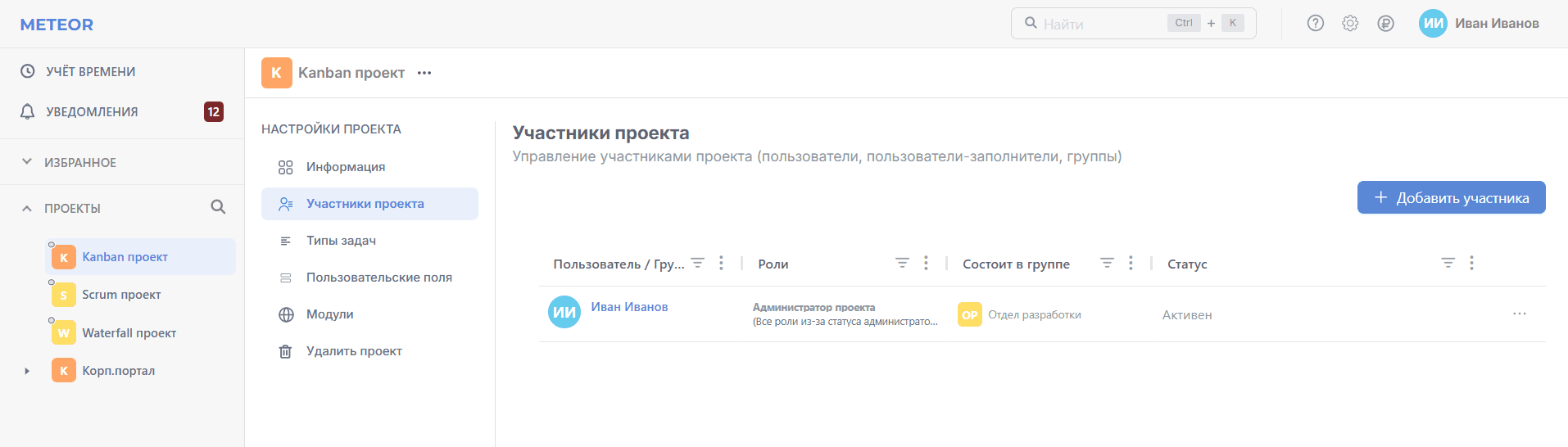This screenshot has height=447, width=1568.
Task: Sort by the Роли column header
Action: (x=773, y=264)
